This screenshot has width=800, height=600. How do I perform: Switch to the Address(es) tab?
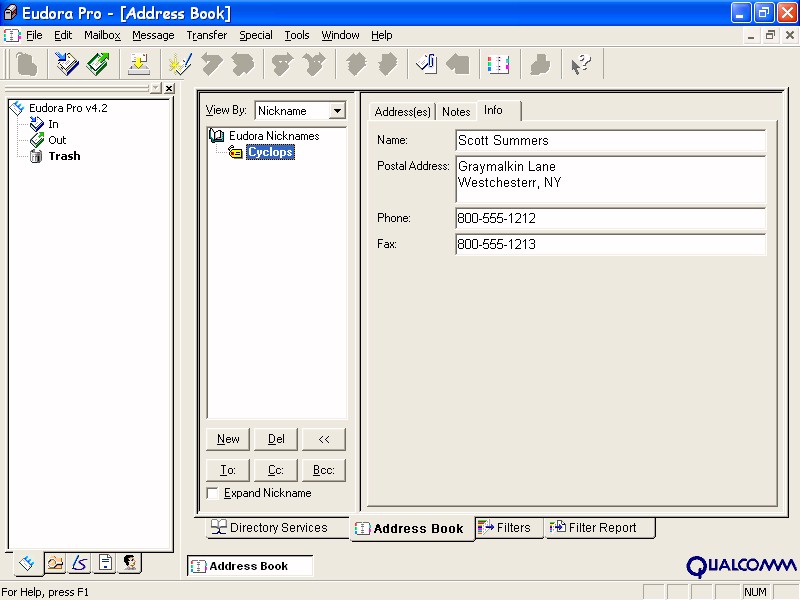pyautogui.click(x=402, y=112)
